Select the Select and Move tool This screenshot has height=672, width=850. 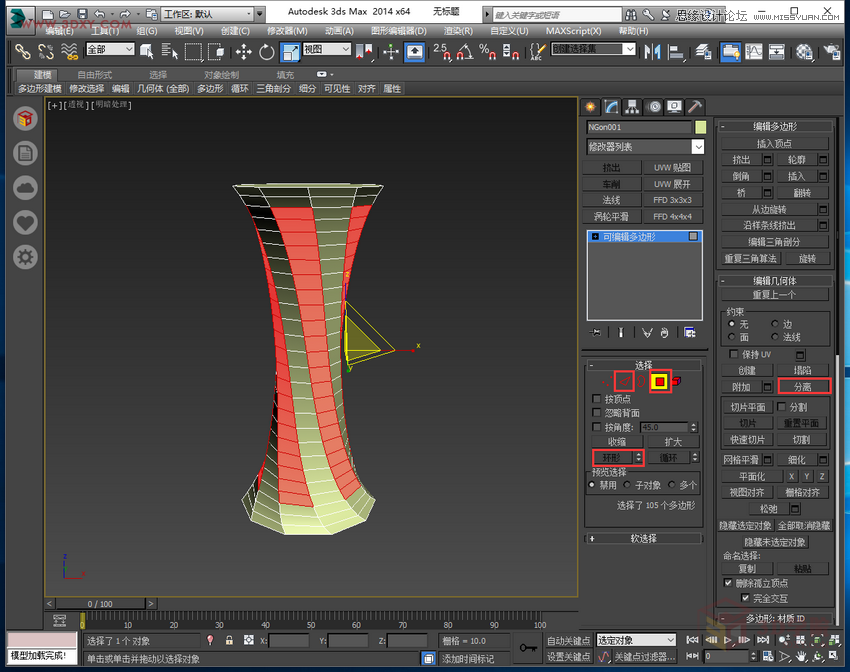(246, 51)
